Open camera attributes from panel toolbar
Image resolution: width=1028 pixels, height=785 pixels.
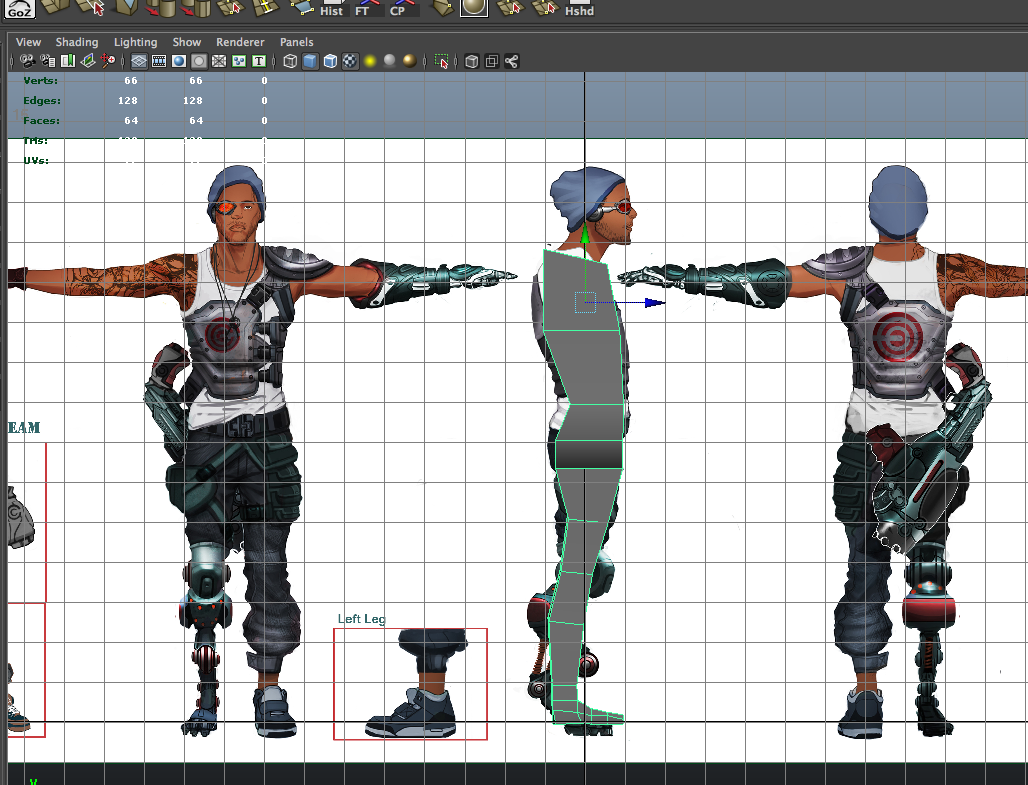47,61
